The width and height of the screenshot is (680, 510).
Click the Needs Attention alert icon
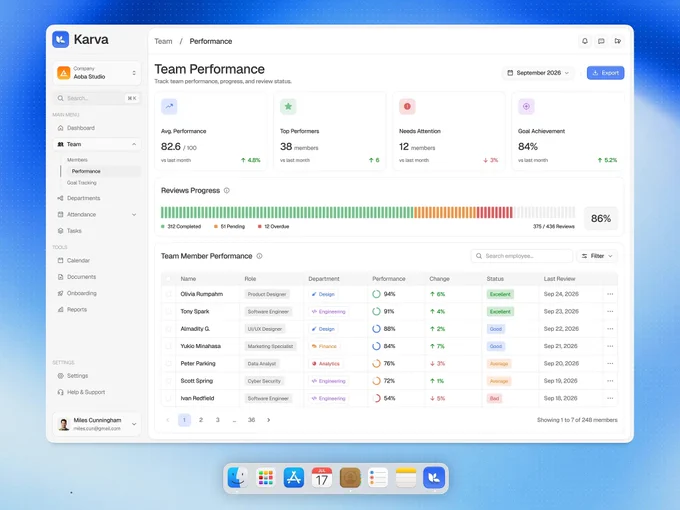pos(407,106)
